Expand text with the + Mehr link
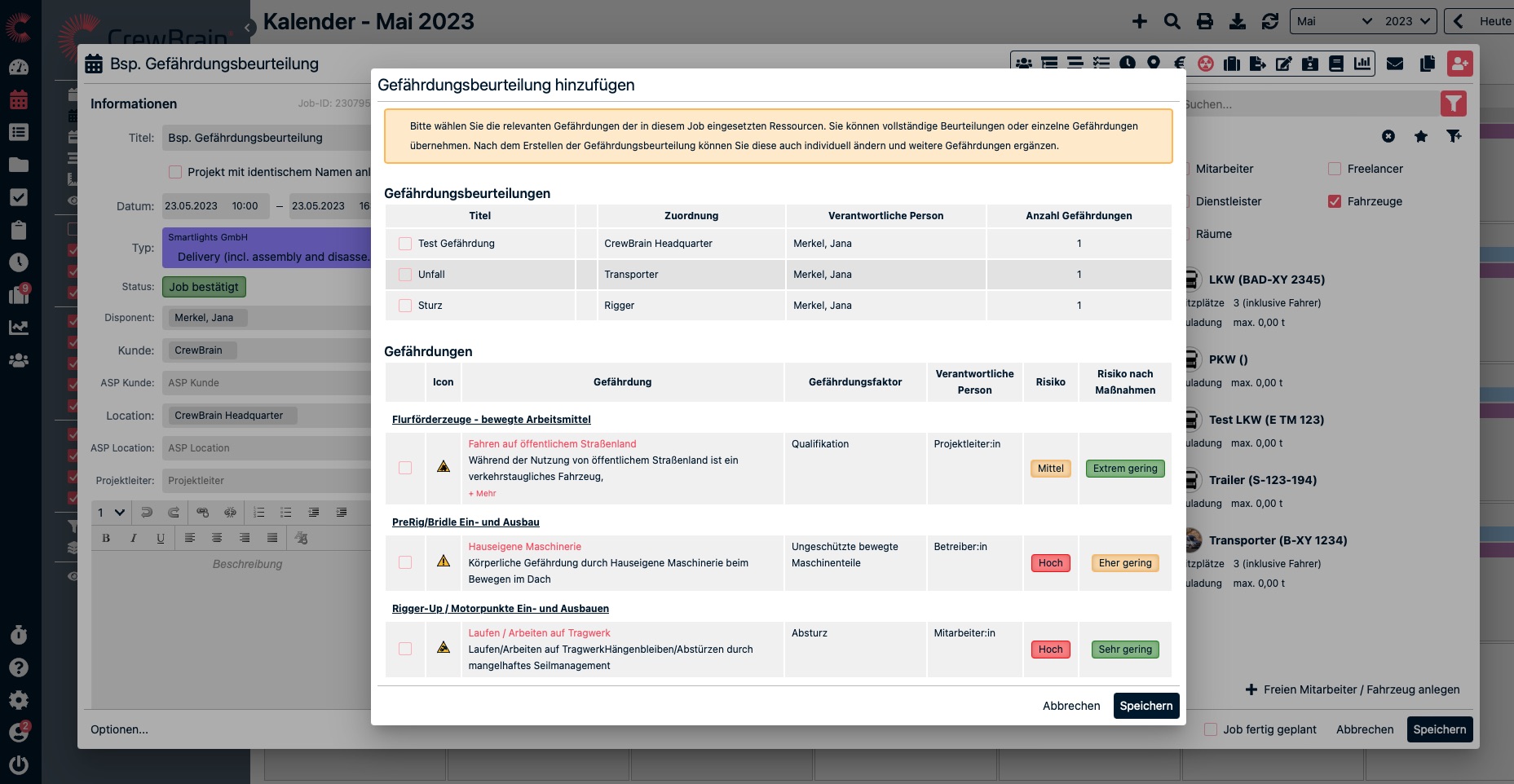The width and height of the screenshot is (1514, 784). pos(482,494)
